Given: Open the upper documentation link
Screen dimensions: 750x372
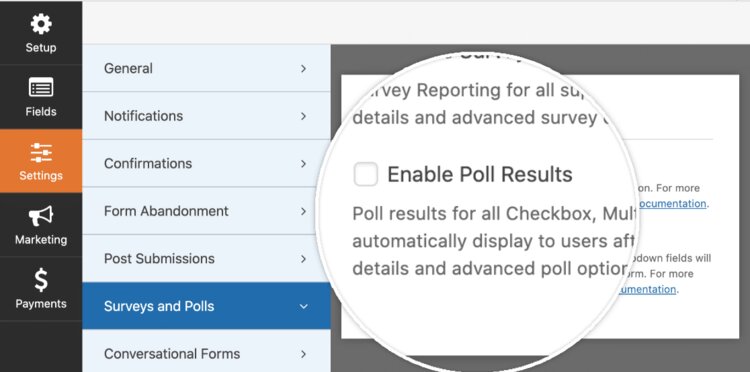Looking at the screenshot, I should point(672,204).
